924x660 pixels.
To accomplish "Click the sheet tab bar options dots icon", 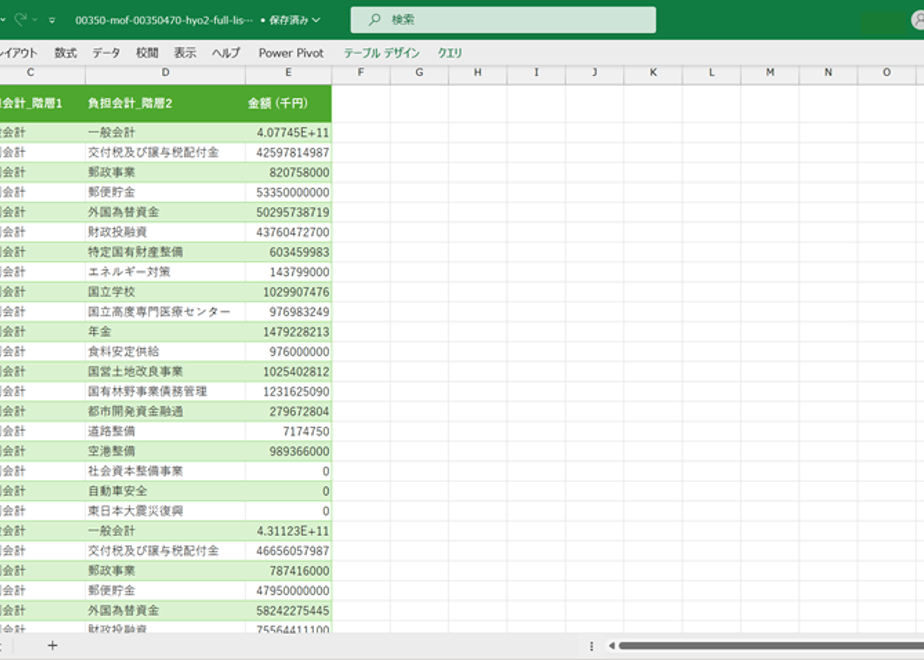I will (x=591, y=646).
